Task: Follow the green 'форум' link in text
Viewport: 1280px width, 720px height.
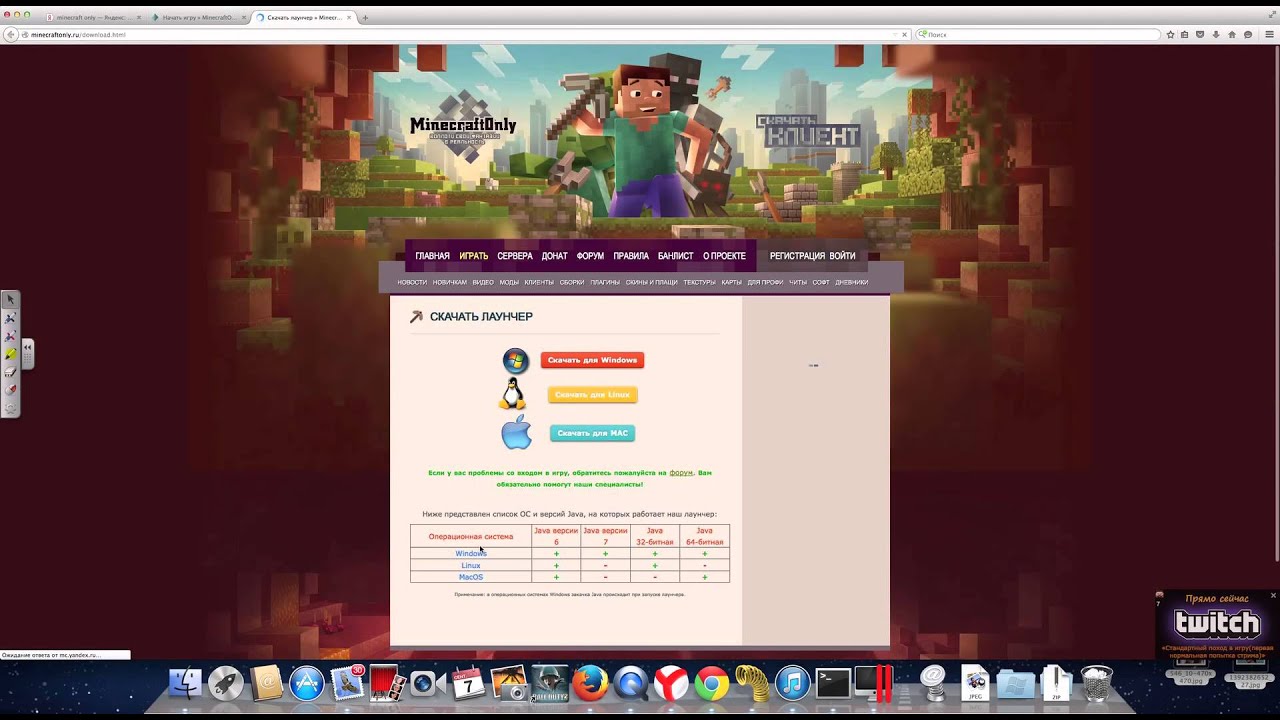Action: (x=681, y=472)
